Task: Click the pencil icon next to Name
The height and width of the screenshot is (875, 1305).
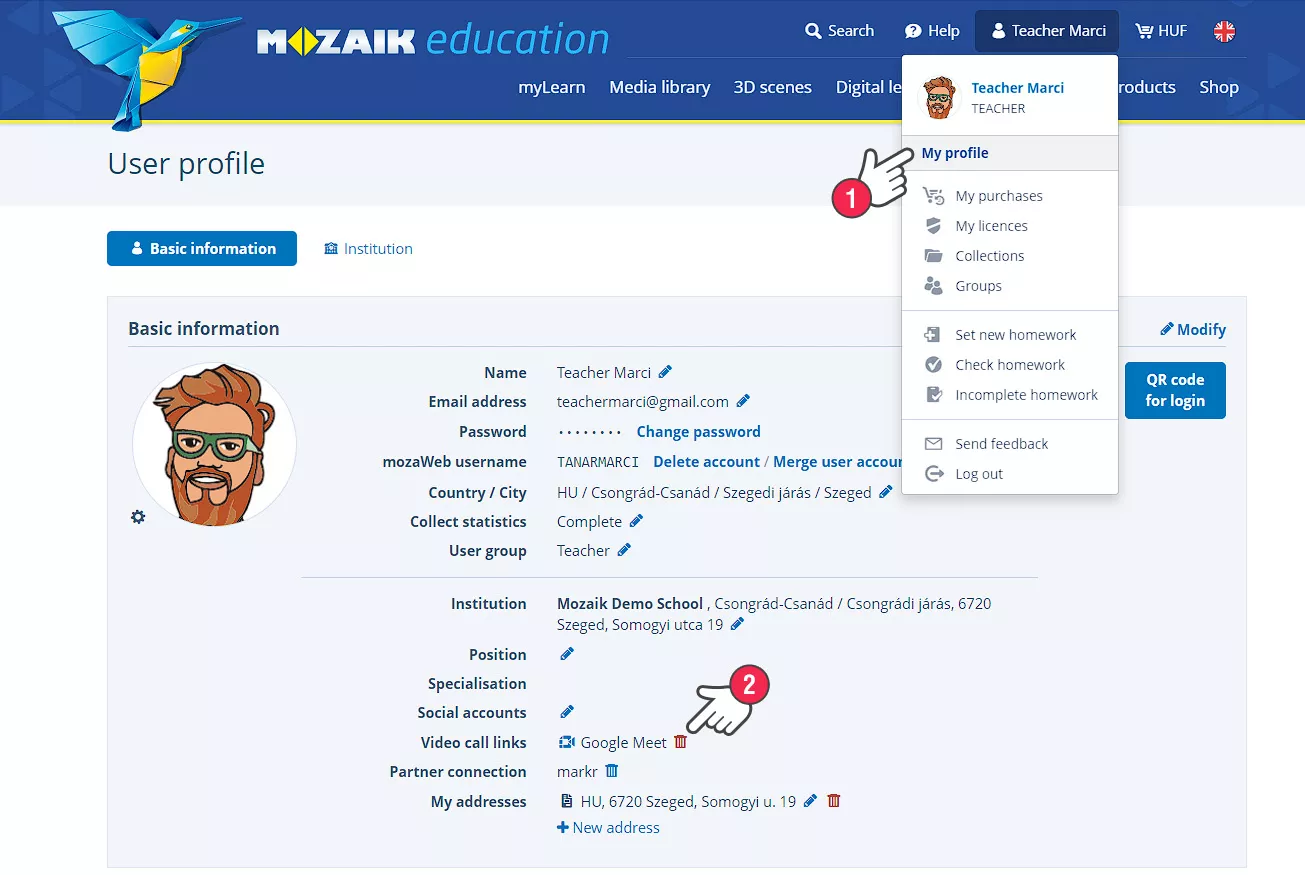Action: pyautogui.click(x=665, y=372)
